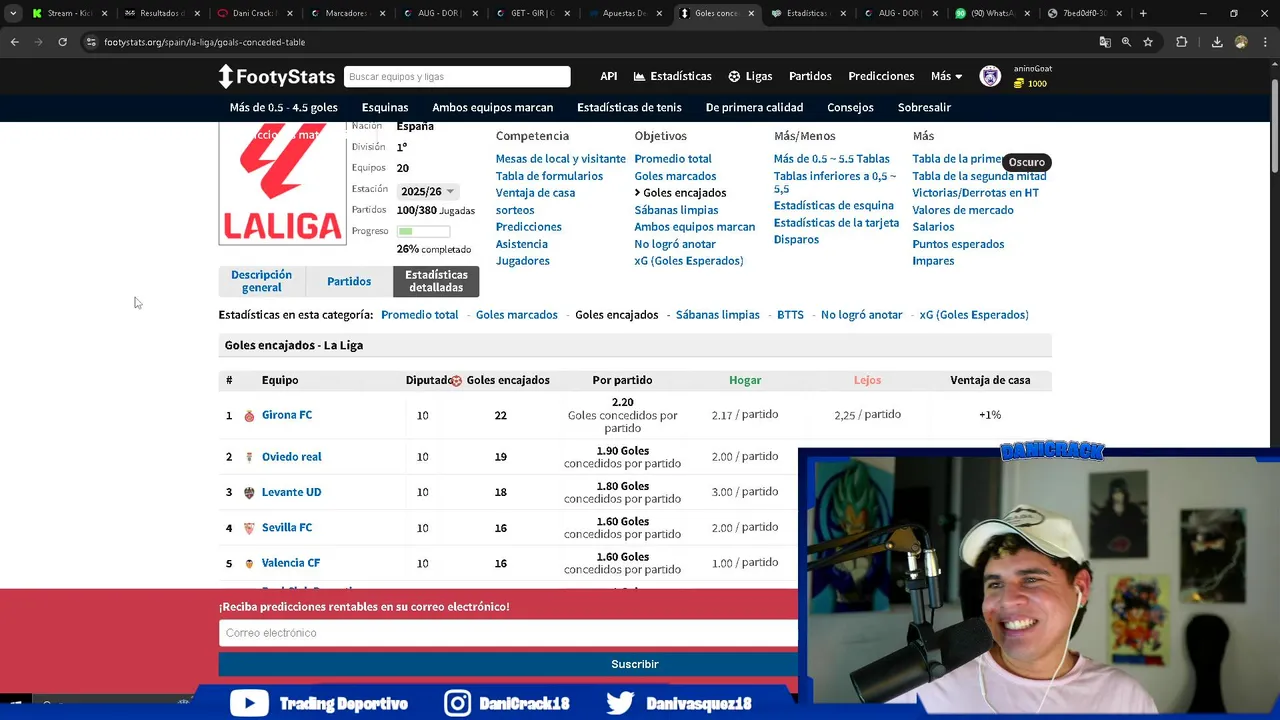Click the Tabla de formularios link
Image resolution: width=1280 pixels, height=720 pixels.
tap(549, 176)
